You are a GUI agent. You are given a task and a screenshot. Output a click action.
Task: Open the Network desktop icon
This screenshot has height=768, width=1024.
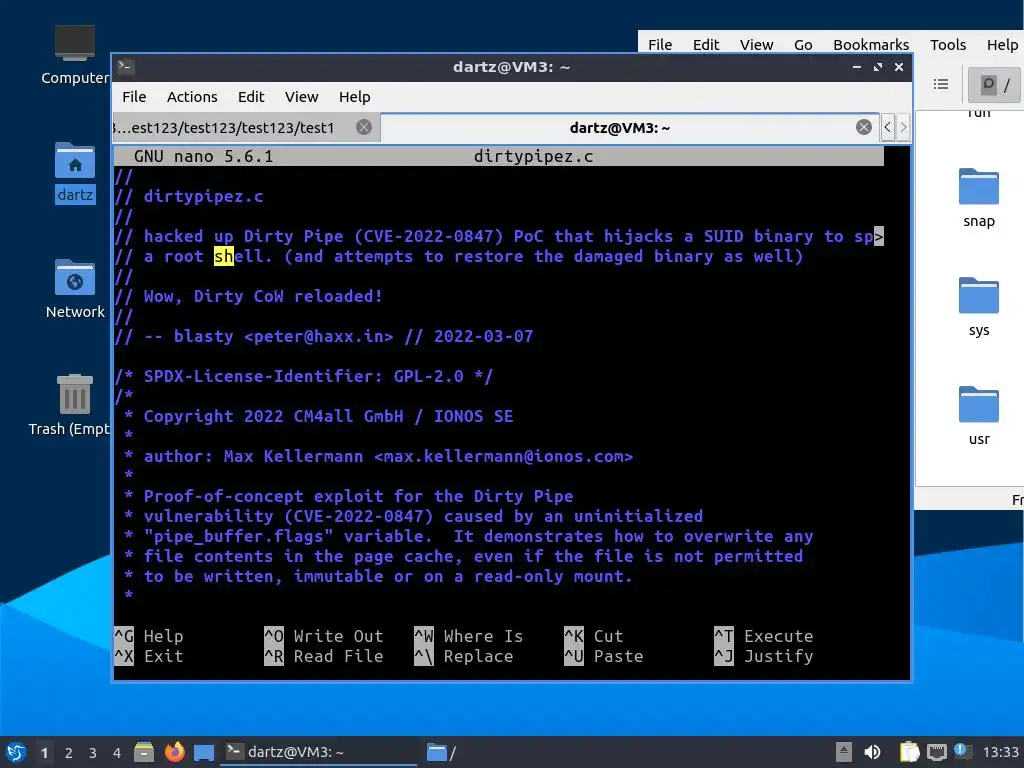(x=74, y=289)
